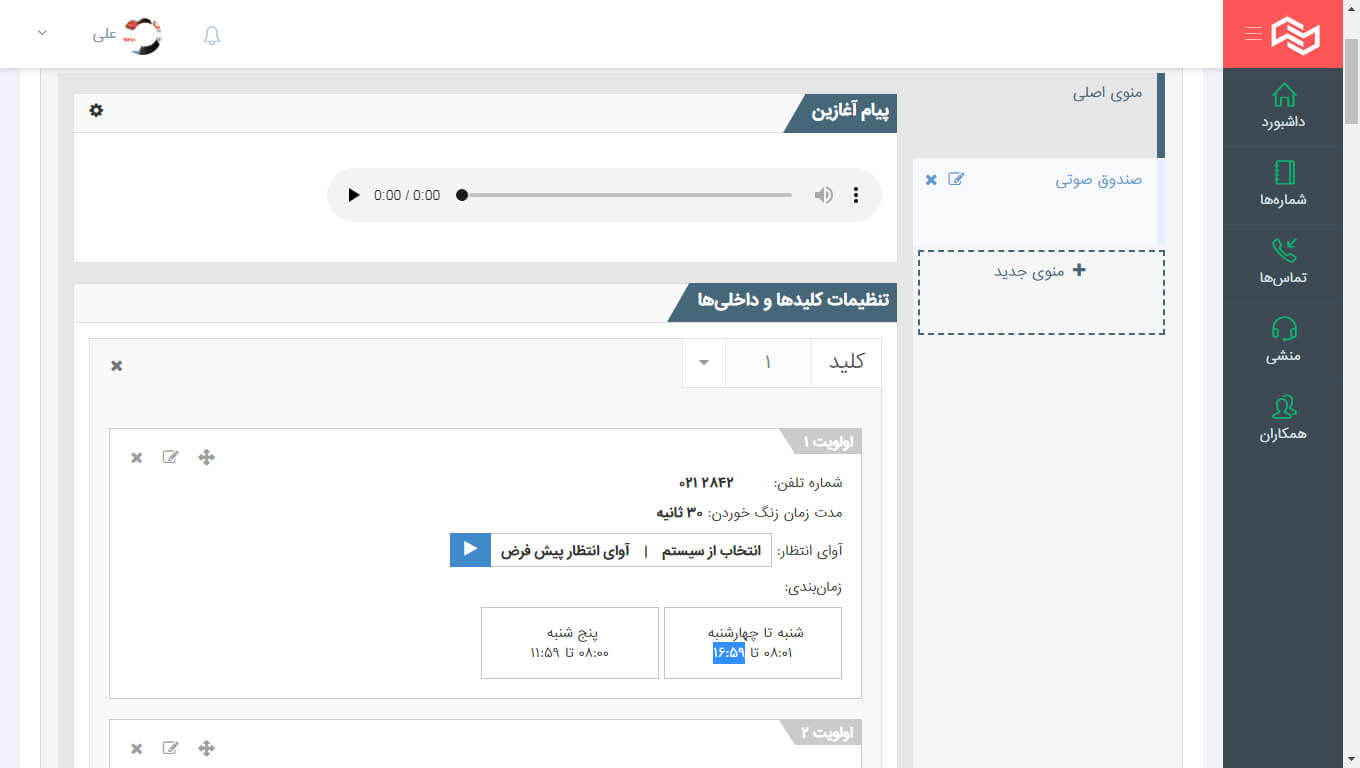1360x768 pixels.
Task: Open audio player more options menu
Action: (856, 195)
